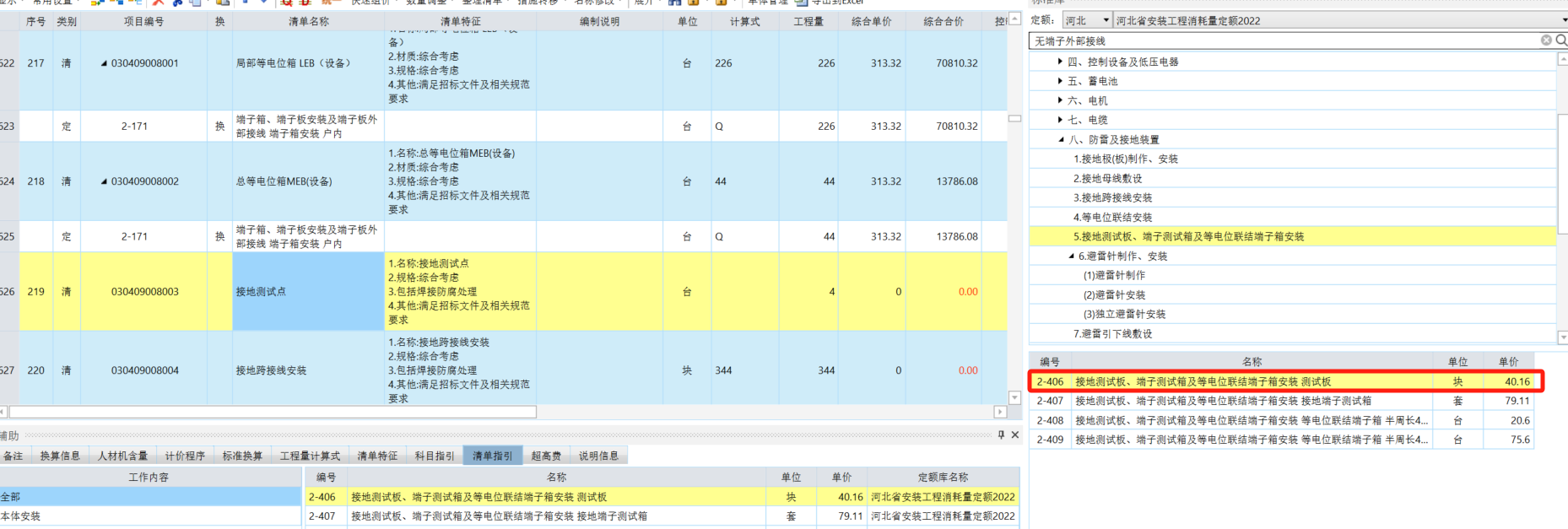The width and height of the screenshot is (1568, 529).
Task: Click the up arrow of bill grid scrollbar
Action: click(x=1014, y=19)
